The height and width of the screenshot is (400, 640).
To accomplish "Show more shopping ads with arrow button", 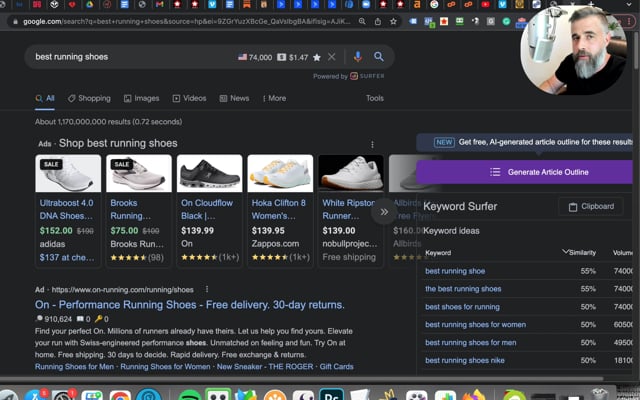I will [384, 212].
